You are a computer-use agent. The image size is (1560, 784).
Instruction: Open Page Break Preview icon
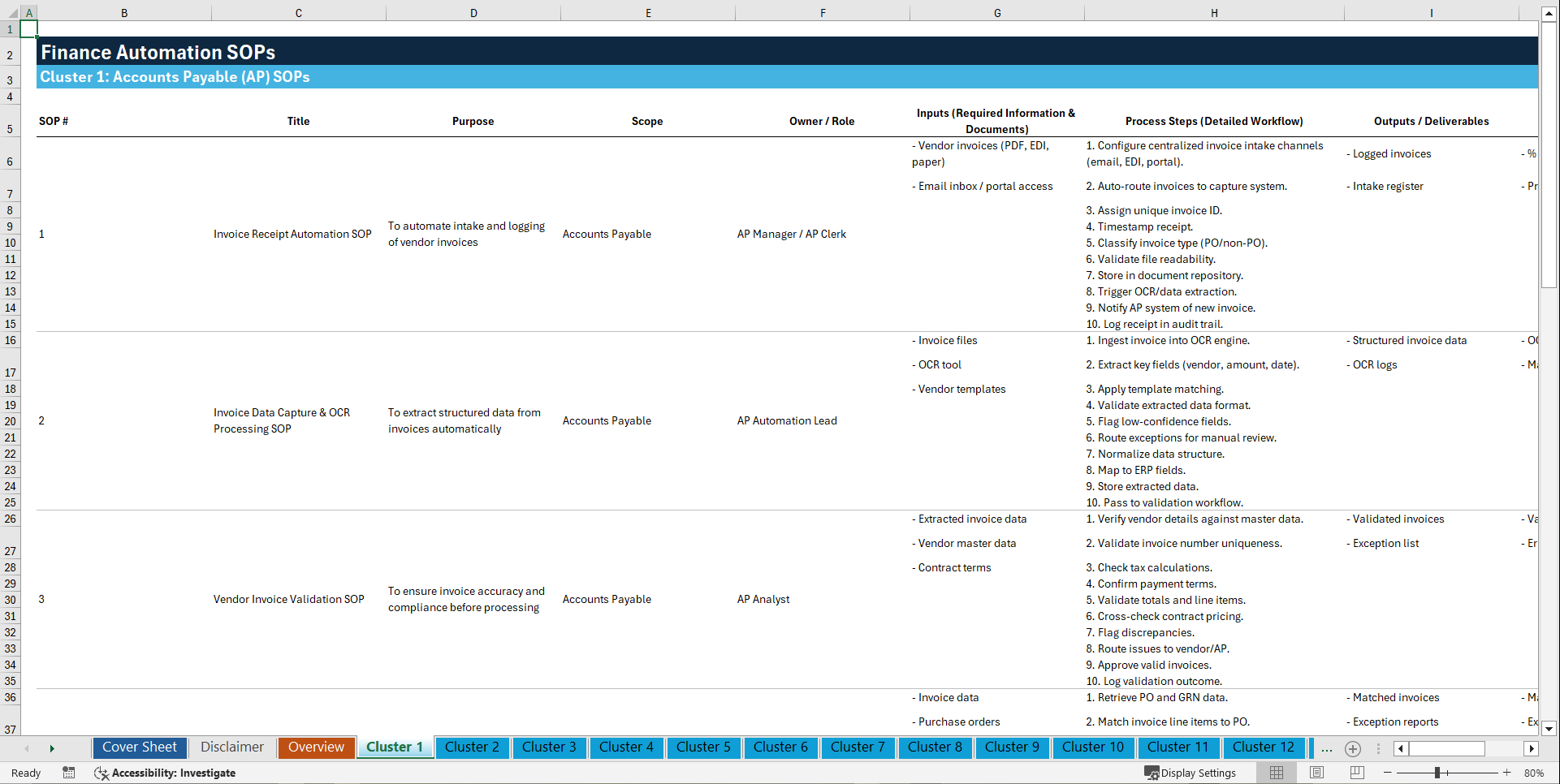tap(1357, 773)
